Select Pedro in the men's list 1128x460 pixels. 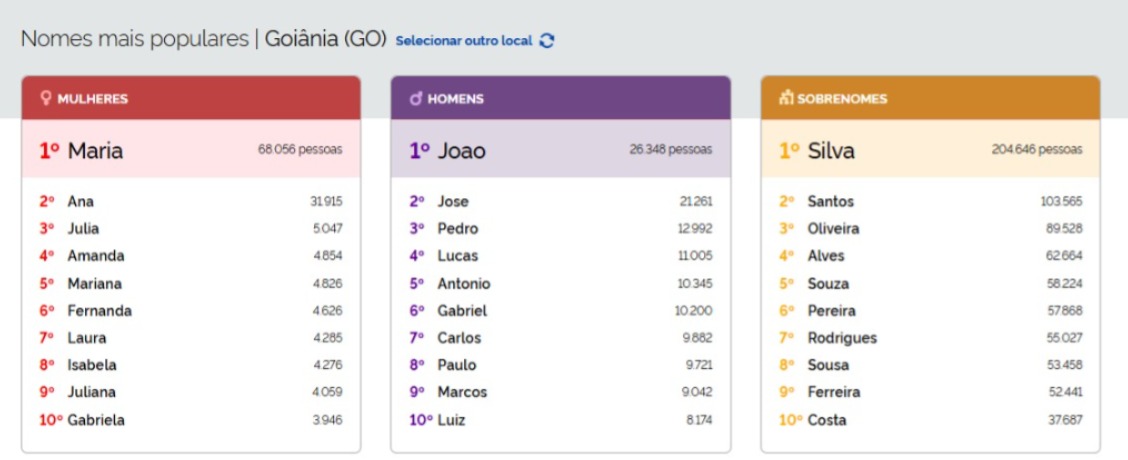[x=457, y=229]
